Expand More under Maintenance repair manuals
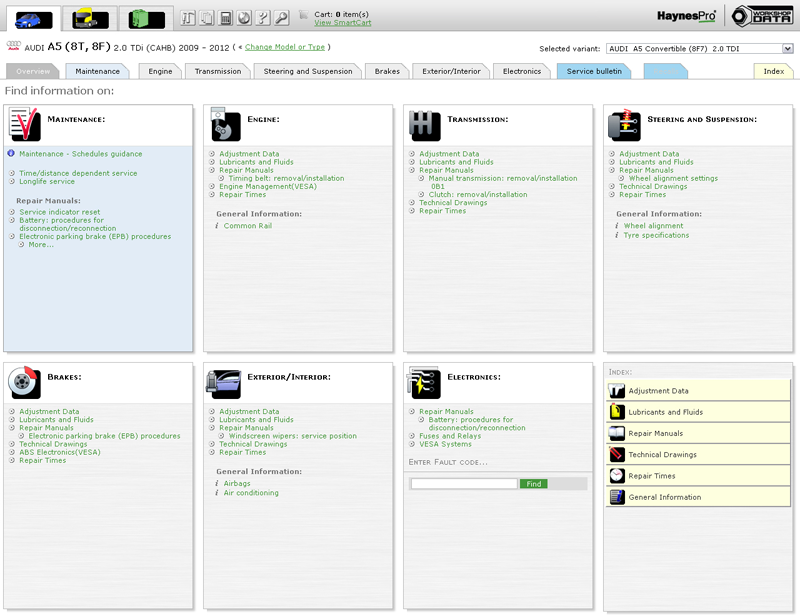 coord(41,244)
